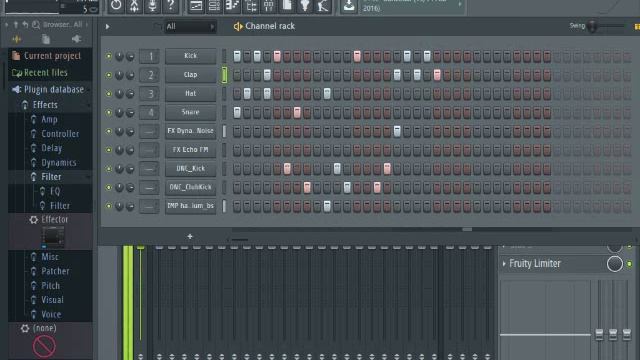
Task: Click the Current project folder icon
Action: pyautogui.click(x=16, y=56)
